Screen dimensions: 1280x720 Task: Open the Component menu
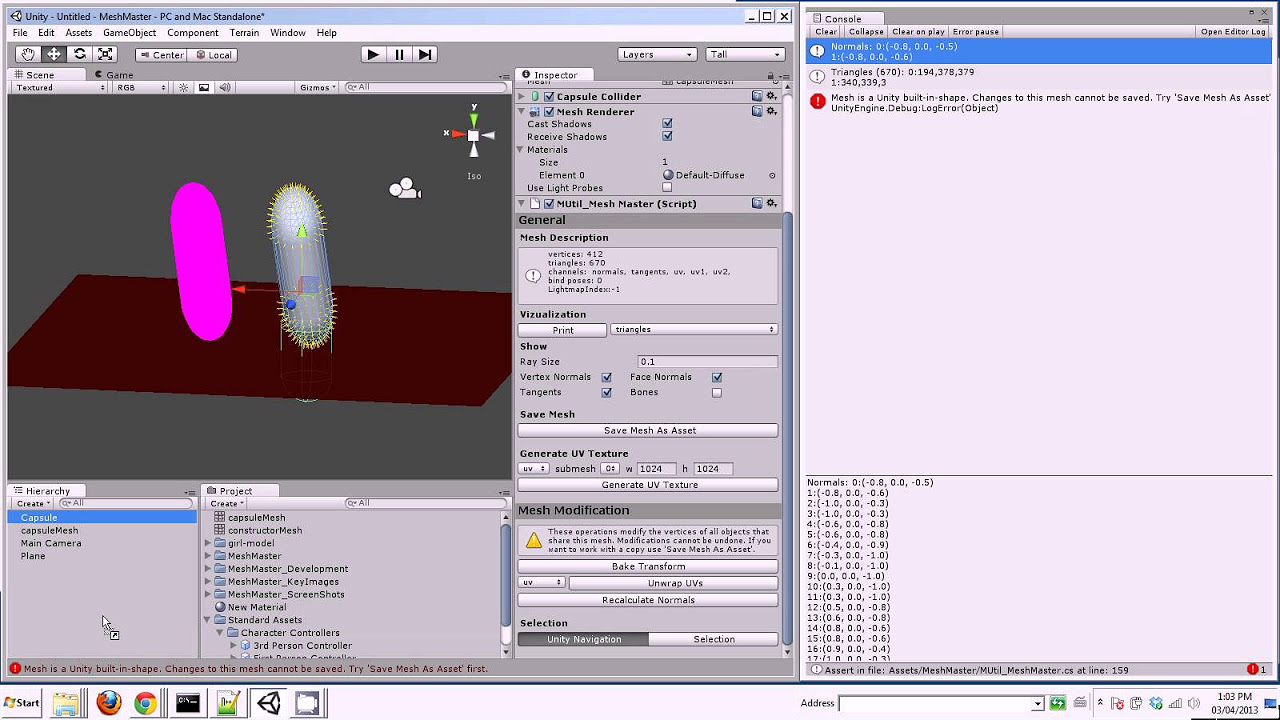pos(192,33)
